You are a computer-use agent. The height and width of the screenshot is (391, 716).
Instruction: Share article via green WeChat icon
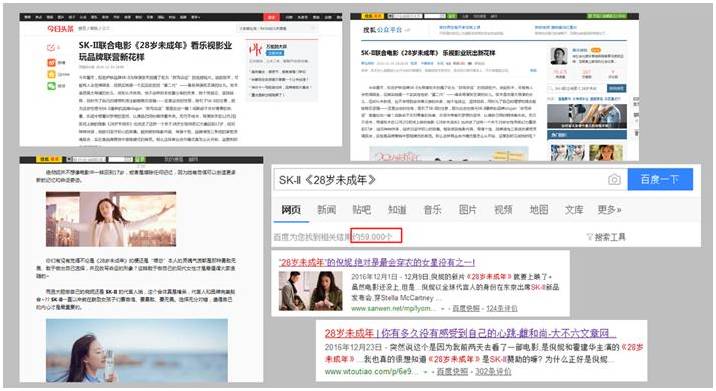click(51, 86)
